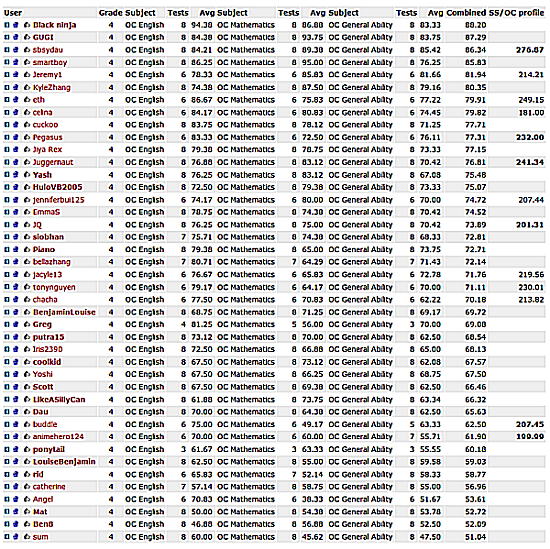550x549 pixels.
Task: Click the blue person icon beside celna
Action: [16, 112]
